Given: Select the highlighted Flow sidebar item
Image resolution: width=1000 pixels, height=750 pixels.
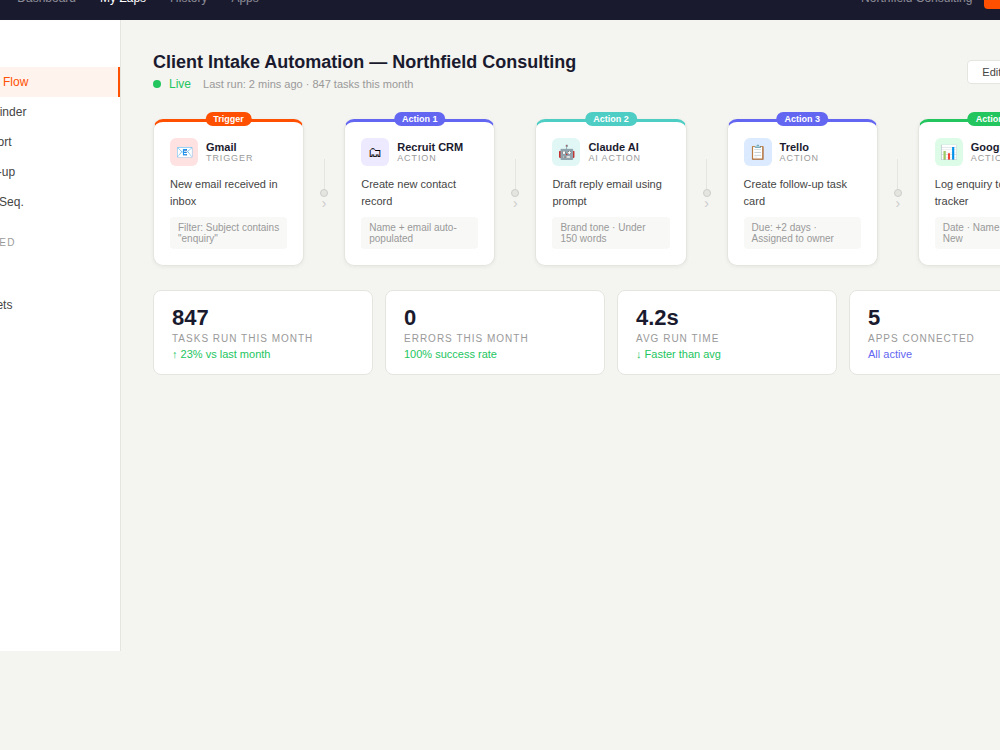Looking at the screenshot, I should 59,82.
